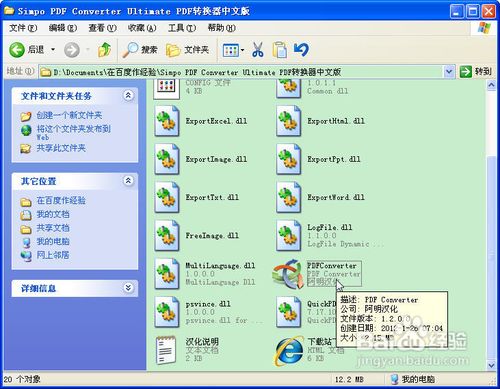Viewport: 500px width, 389px height.
Task: Open the Search (搜索) toolbar button
Action: pyautogui.click(x=140, y=50)
